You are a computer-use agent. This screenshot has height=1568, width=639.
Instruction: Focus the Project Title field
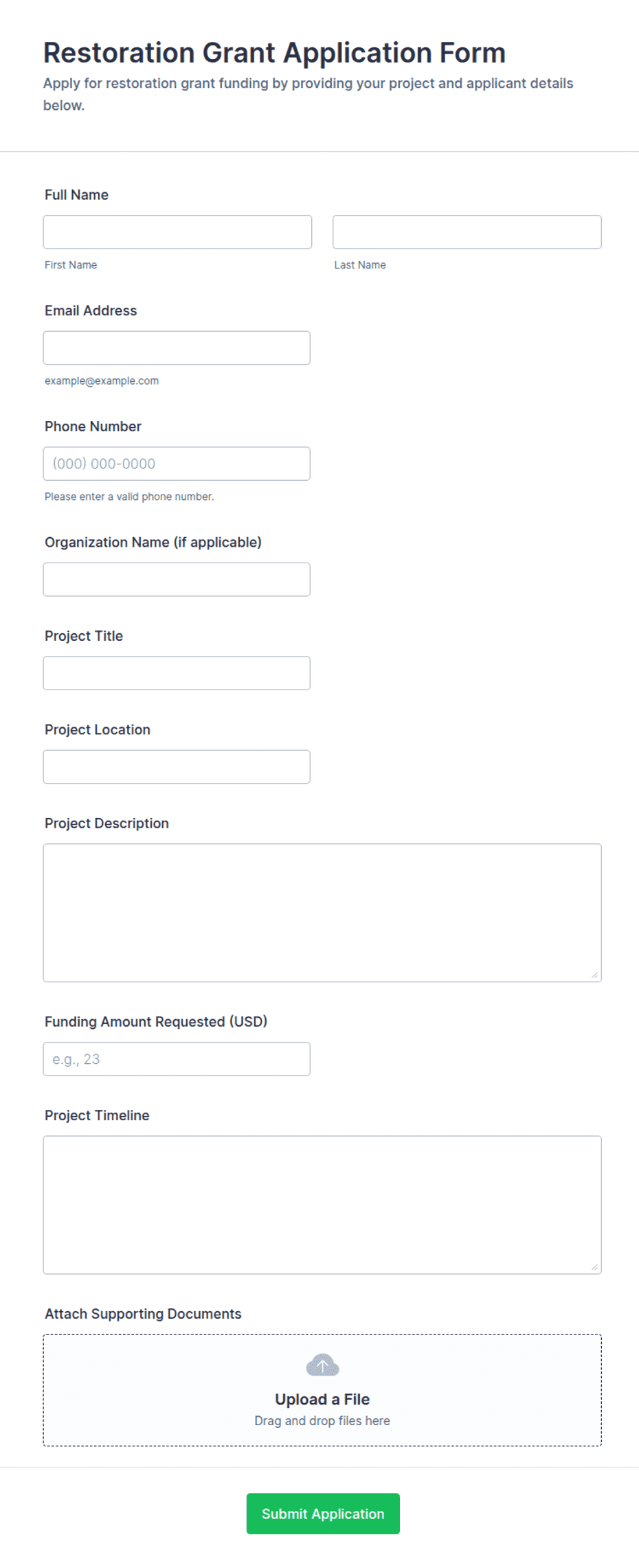(x=177, y=673)
